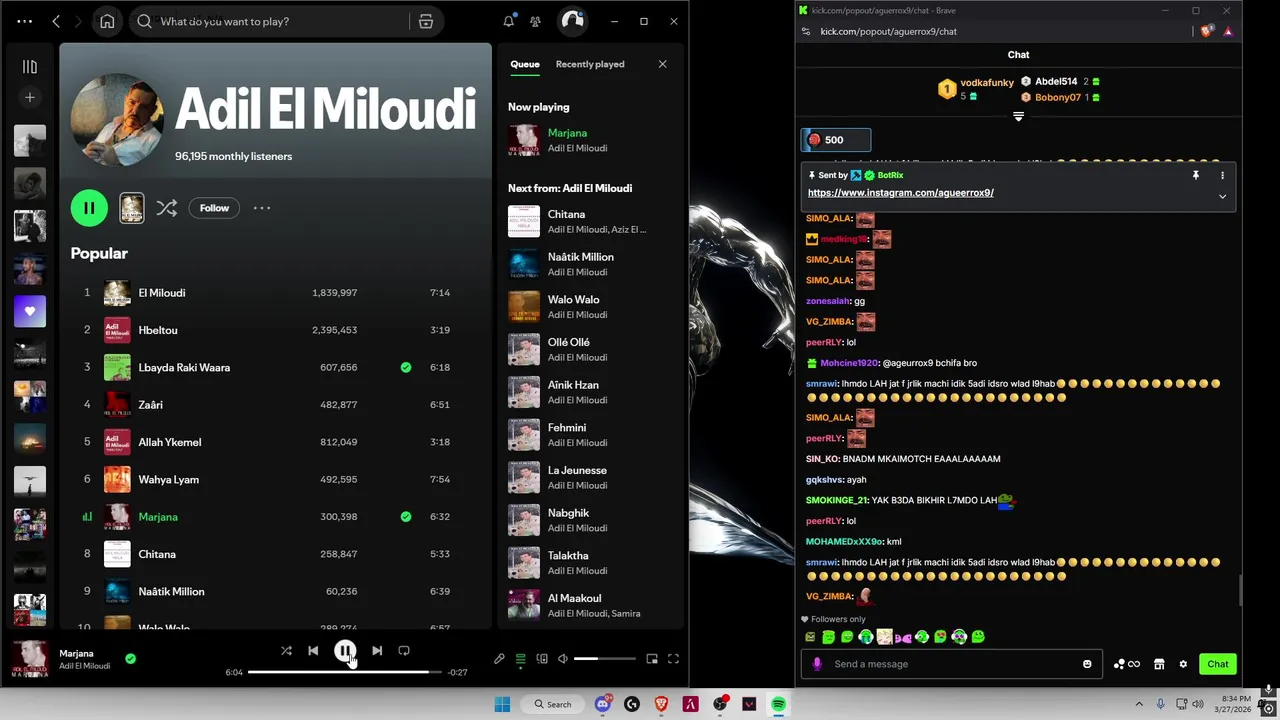Viewport: 1280px width, 720px height.
Task: Switch to Recently played tab
Action: point(590,64)
